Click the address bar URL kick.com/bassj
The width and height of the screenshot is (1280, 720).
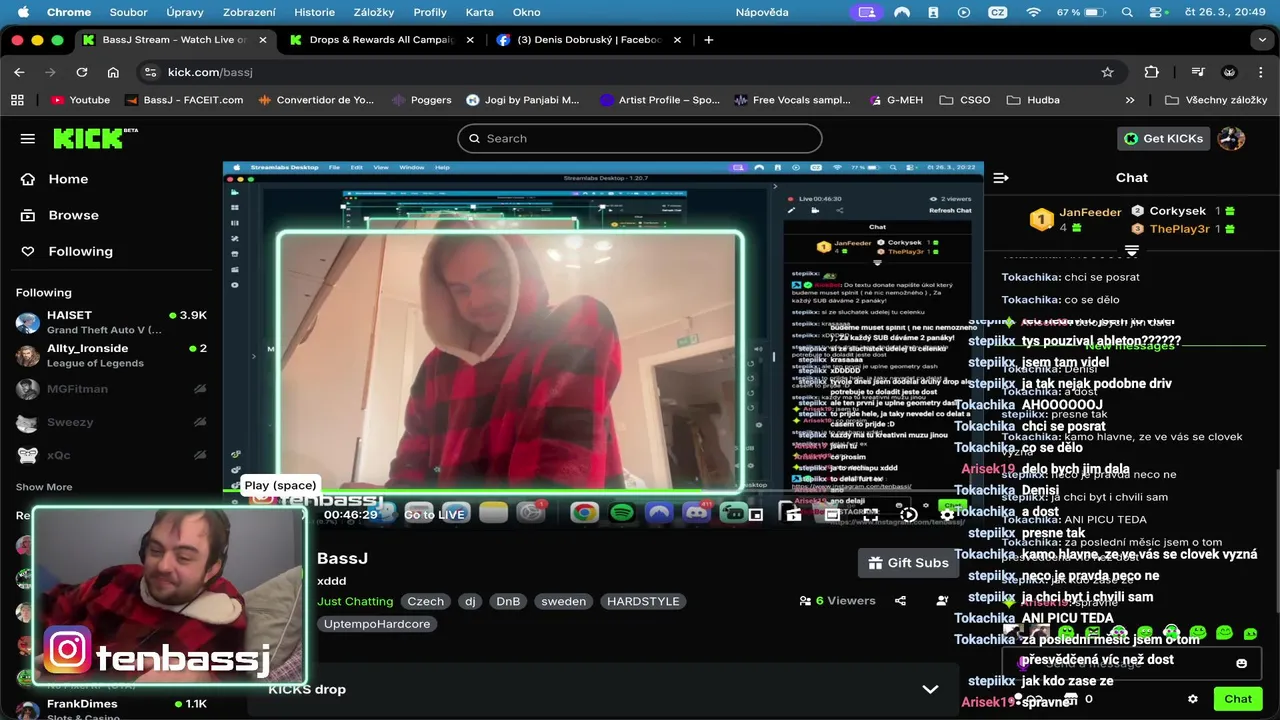[x=210, y=72]
